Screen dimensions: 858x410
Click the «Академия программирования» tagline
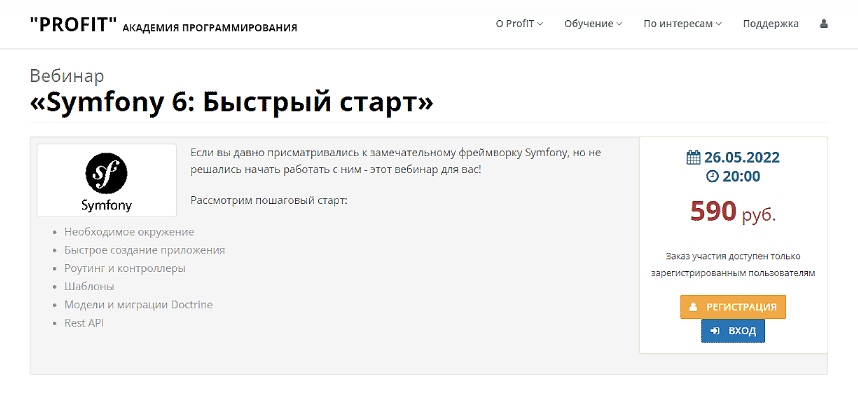210,27
